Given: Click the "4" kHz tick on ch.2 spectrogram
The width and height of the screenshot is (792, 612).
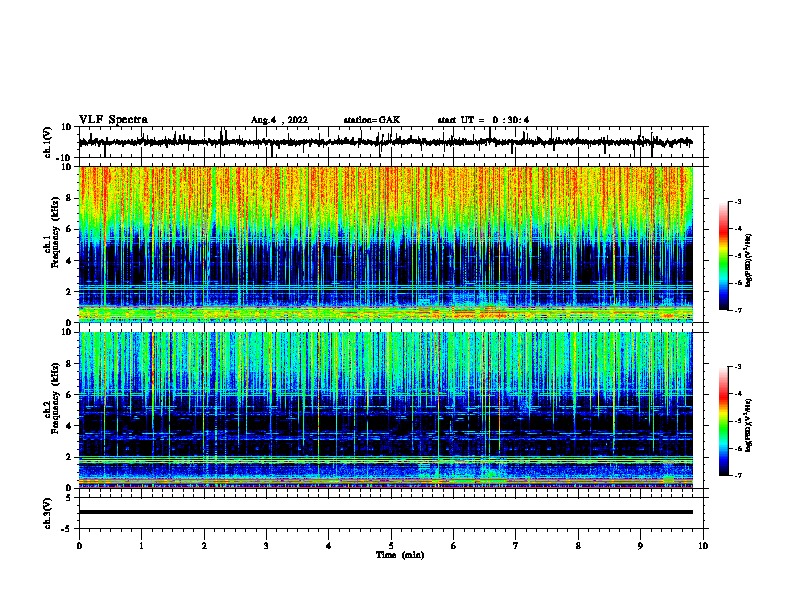Looking at the screenshot, I should click(69, 426).
